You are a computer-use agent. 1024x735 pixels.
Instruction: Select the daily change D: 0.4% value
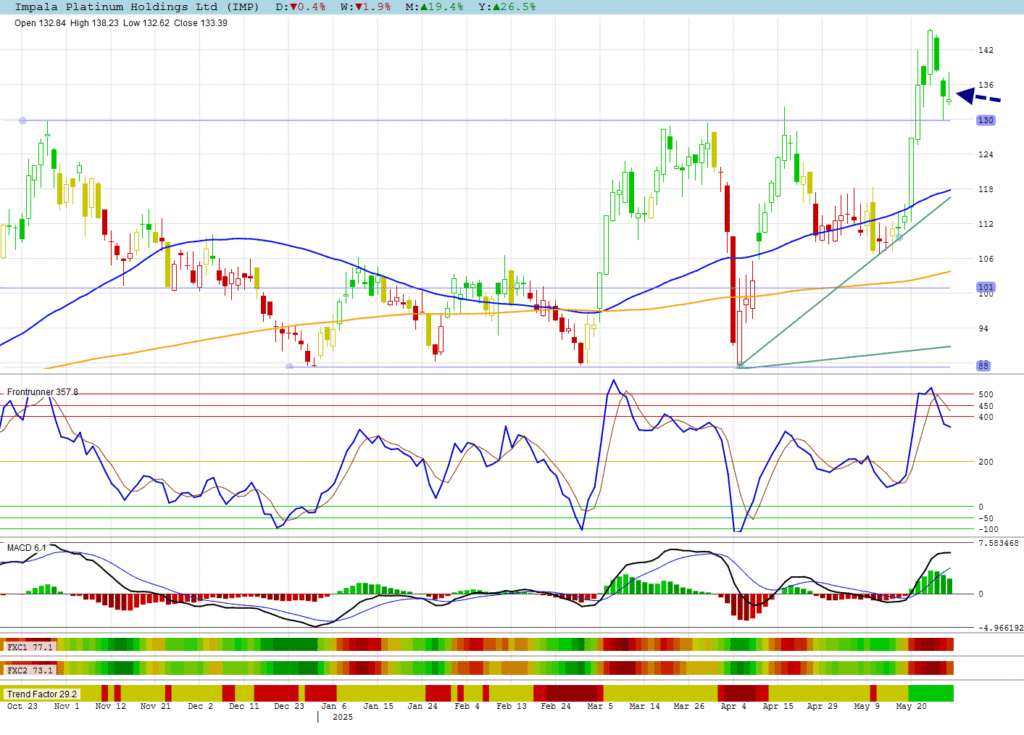pyautogui.click(x=300, y=7)
